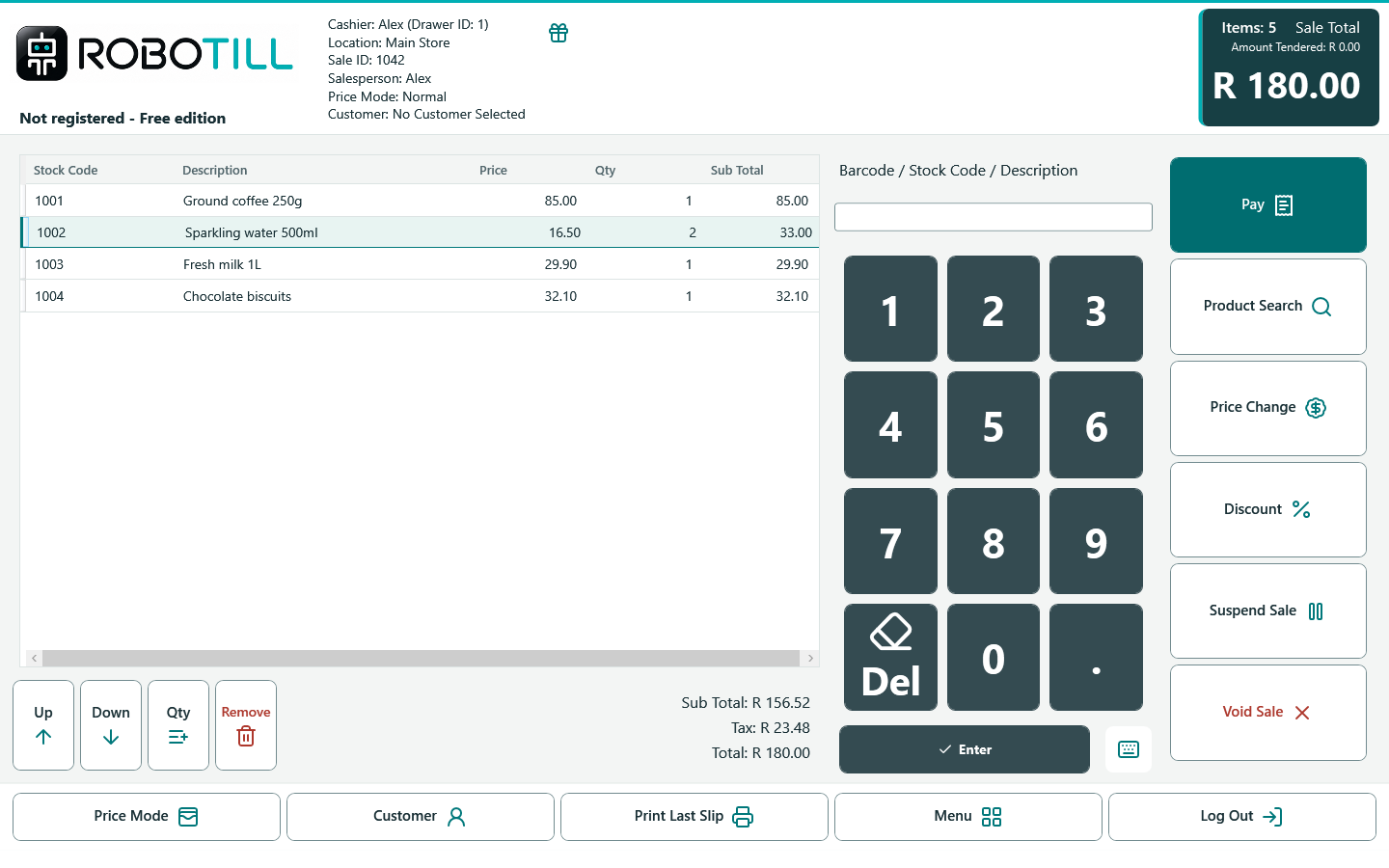Image resolution: width=1389 pixels, height=868 pixels.
Task: Open the on-screen keyboard icon
Action: pyautogui.click(x=1129, y=749)
